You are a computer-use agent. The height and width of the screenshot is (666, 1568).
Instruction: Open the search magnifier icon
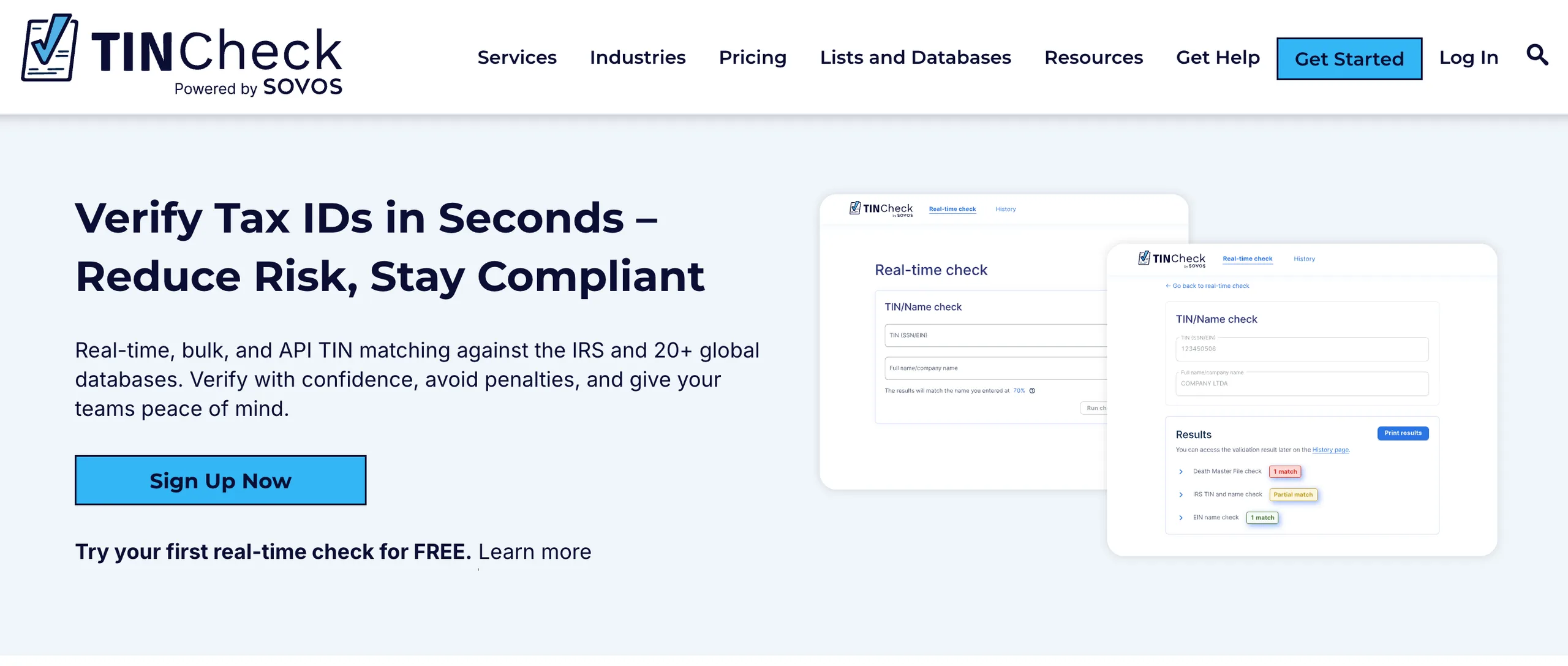1537,55
